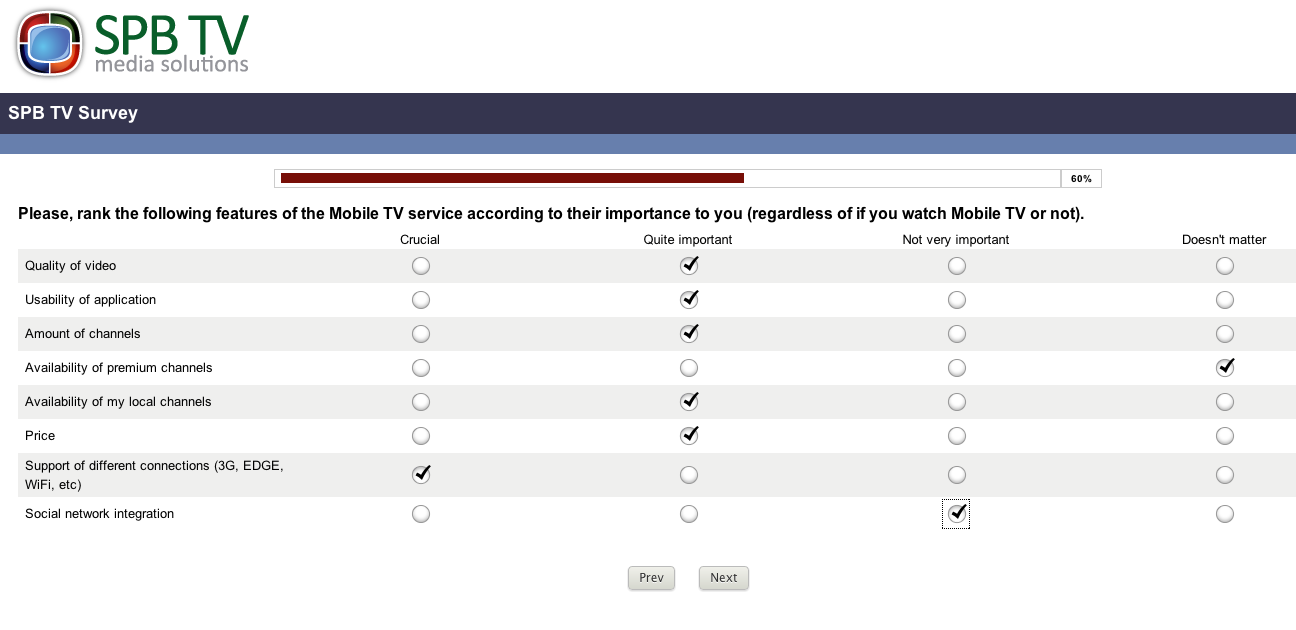The image size is (1296, 630).
Task: Select Quite important for premium channels row
Action: pyautogui.click(x=689, y=368)
